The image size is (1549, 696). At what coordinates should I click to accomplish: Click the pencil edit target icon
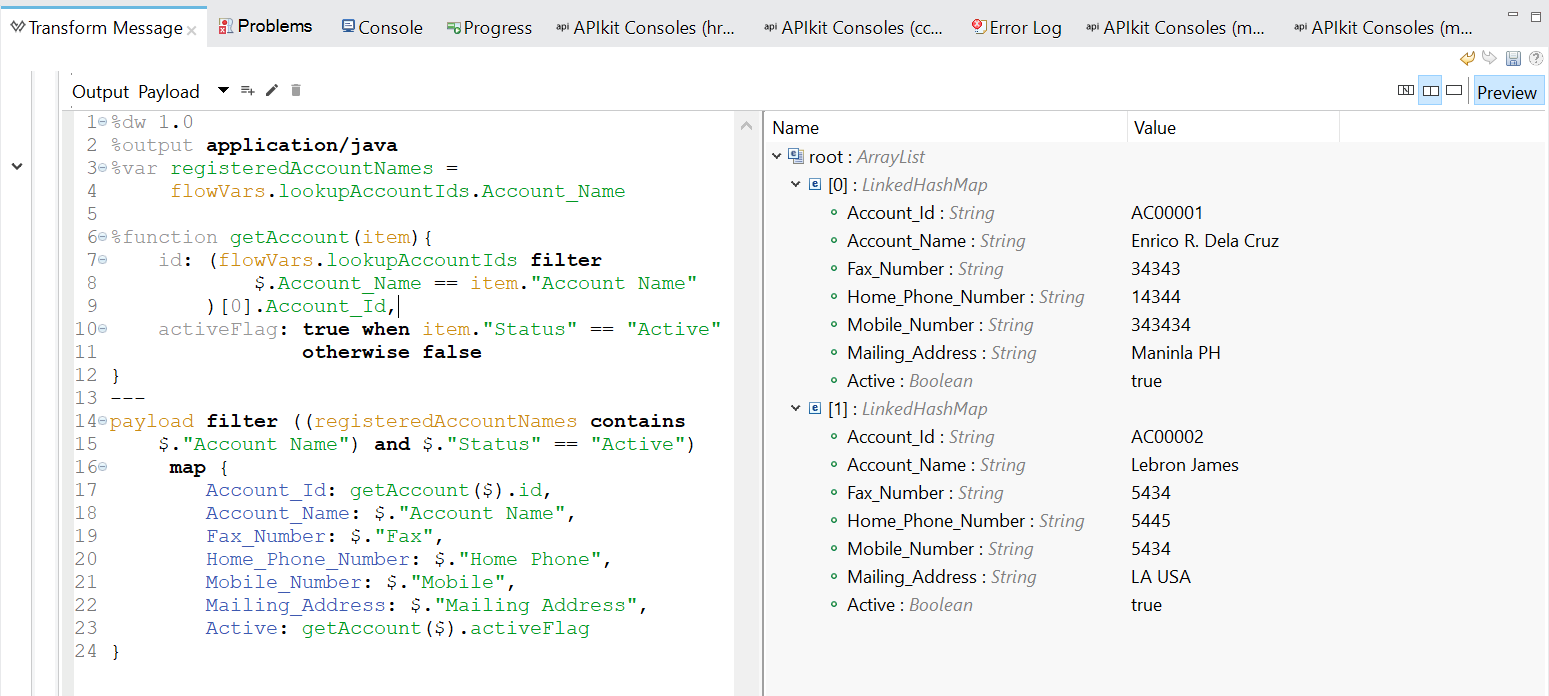pyautogui.click(x=272, y=91)
